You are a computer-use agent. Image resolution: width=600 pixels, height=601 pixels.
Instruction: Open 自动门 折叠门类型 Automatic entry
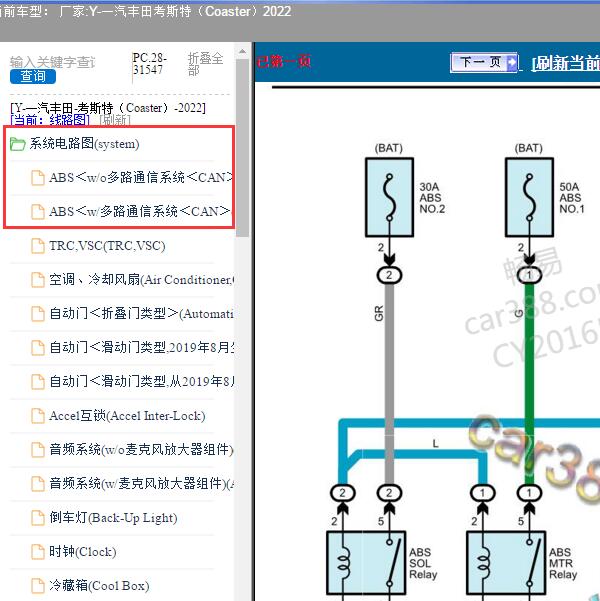click(x=142, y=314)
